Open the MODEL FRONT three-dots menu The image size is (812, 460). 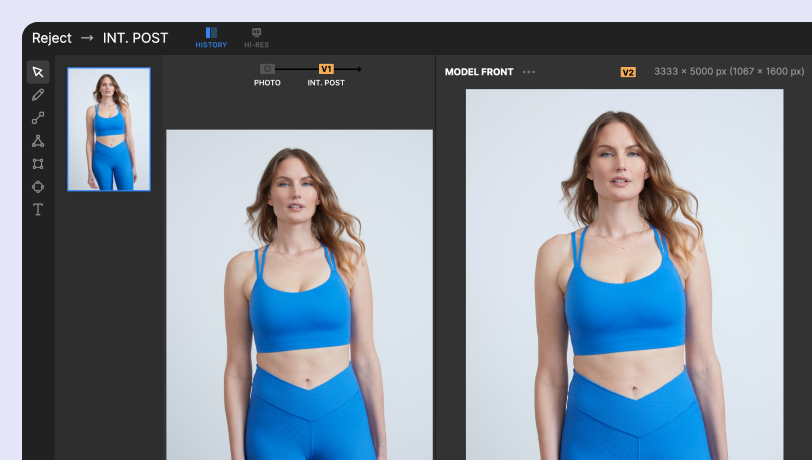coord(529,72)
